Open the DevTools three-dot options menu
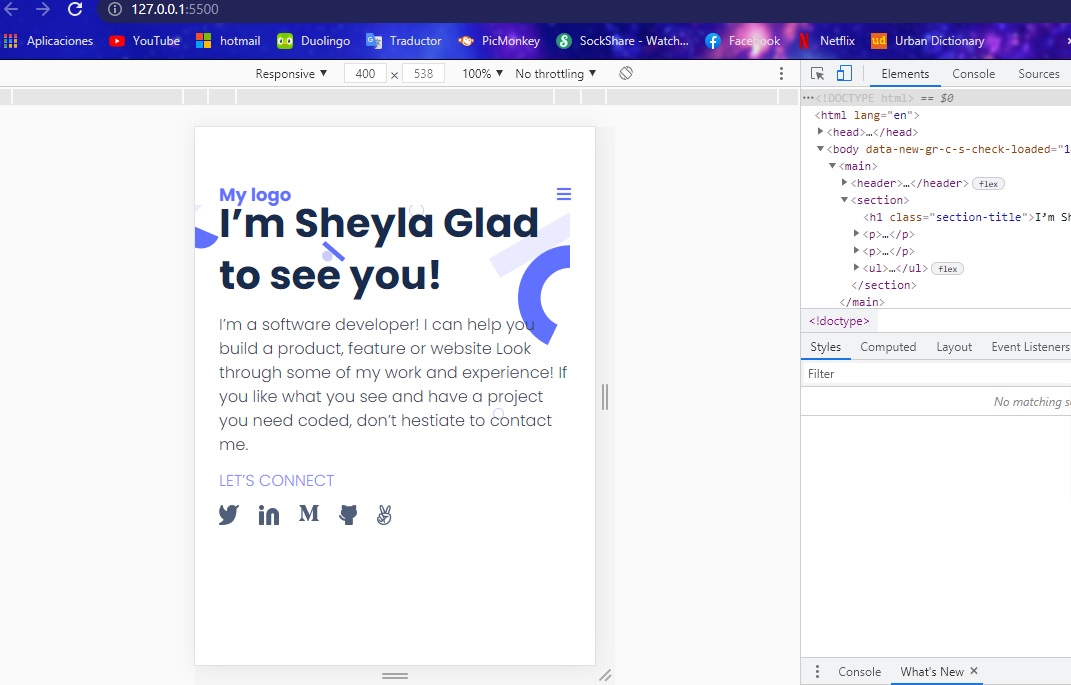Screen dimensions: 1071x685 (783, 73)
